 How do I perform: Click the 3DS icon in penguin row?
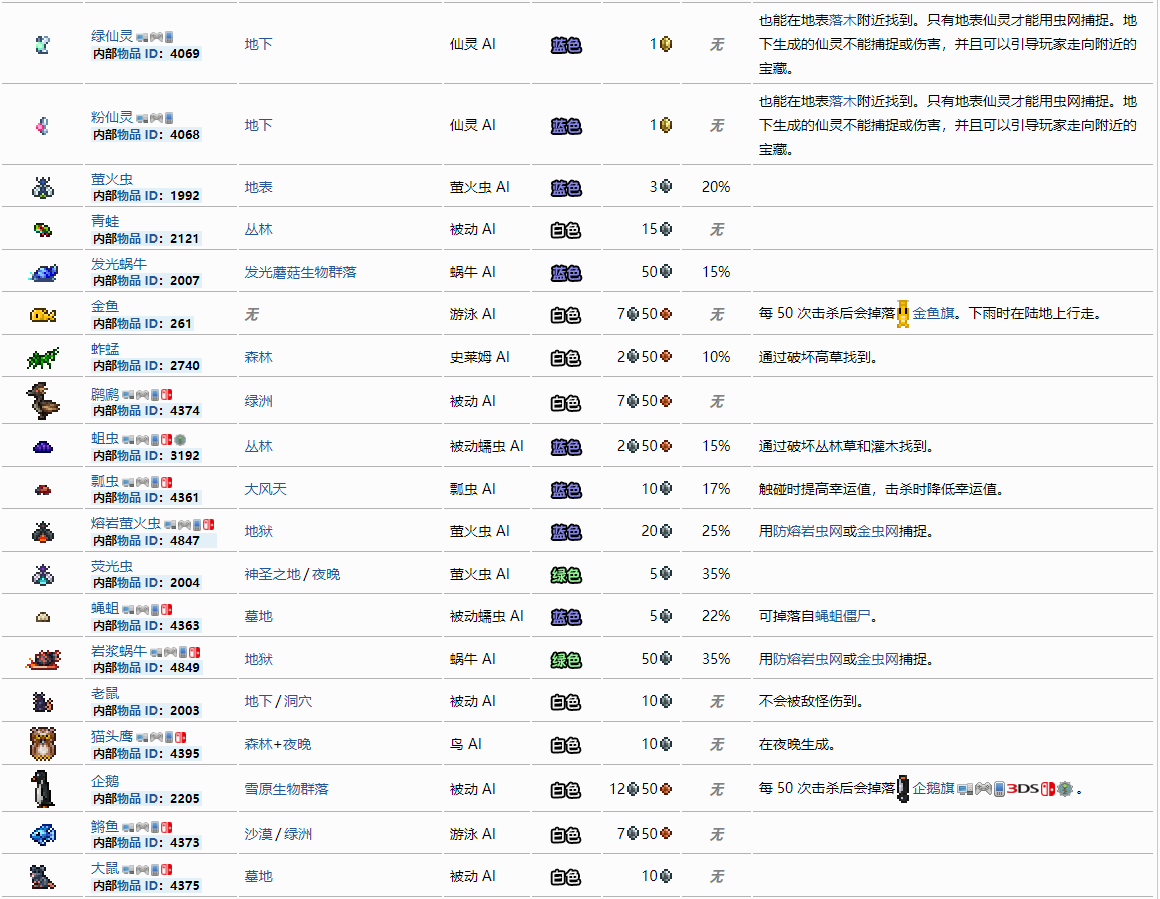point(1023,789)
